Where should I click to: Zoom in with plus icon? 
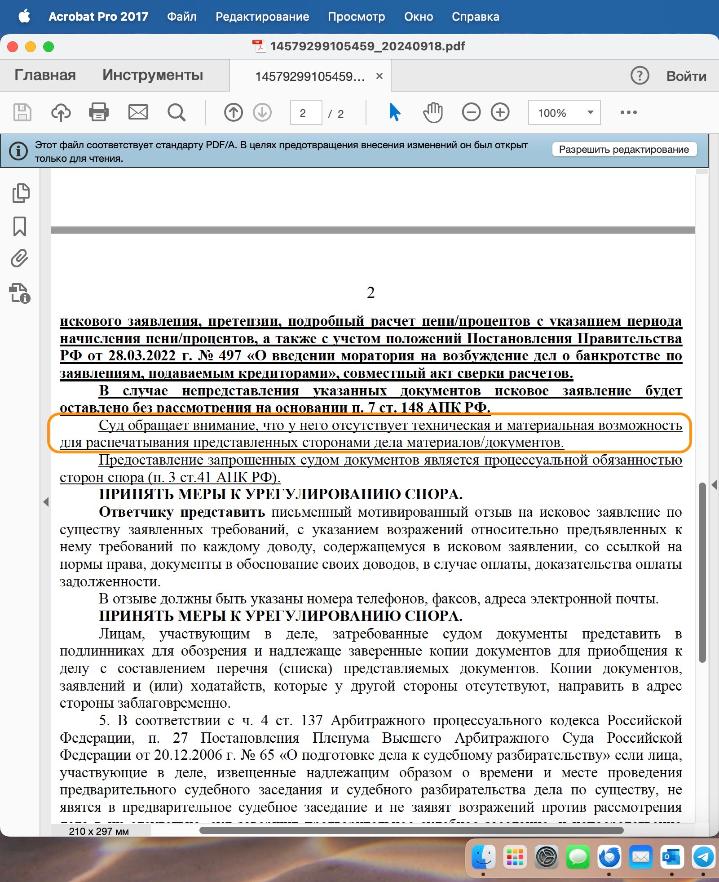click(500, 112)
